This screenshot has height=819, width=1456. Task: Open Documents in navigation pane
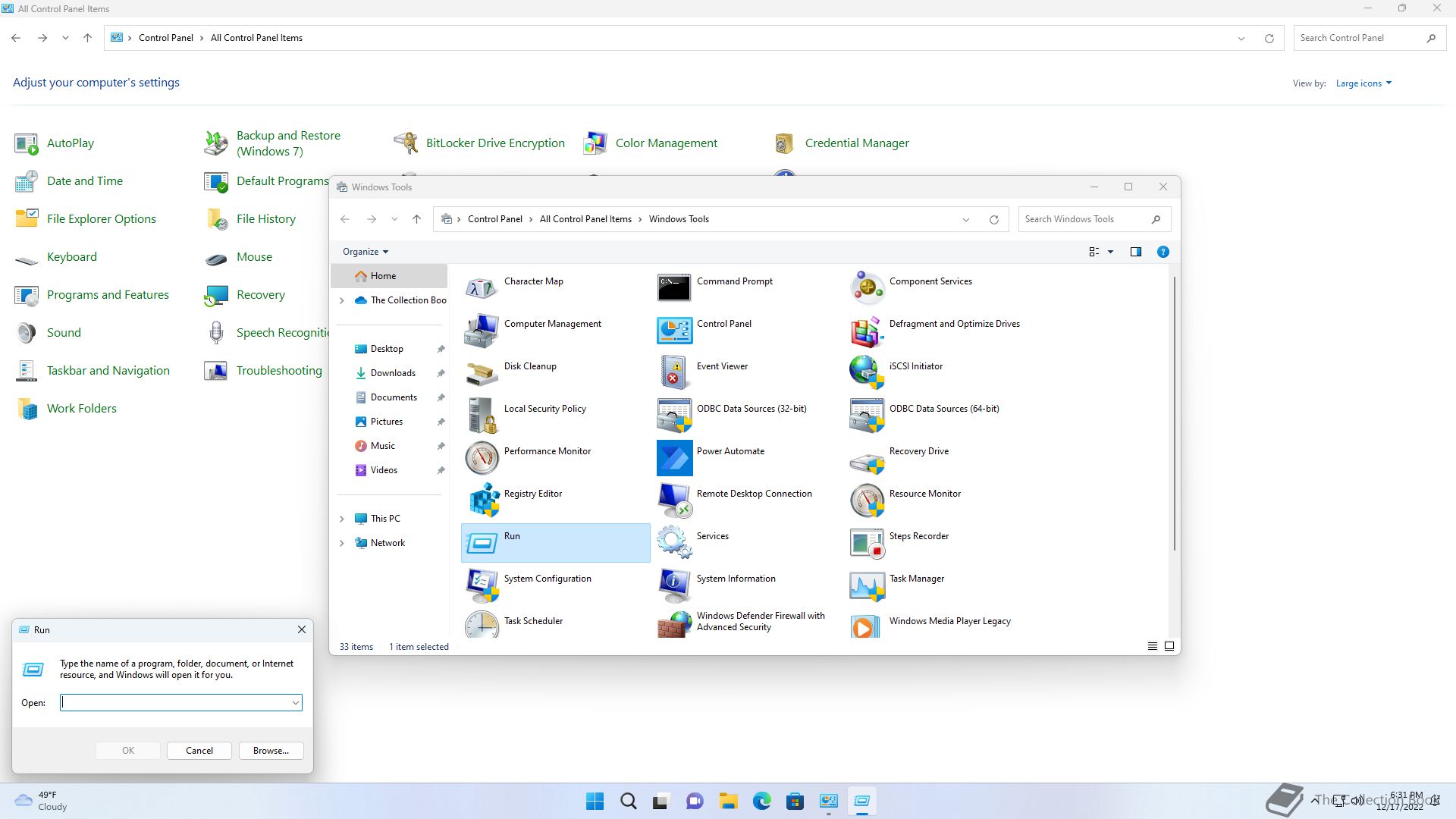394,397
